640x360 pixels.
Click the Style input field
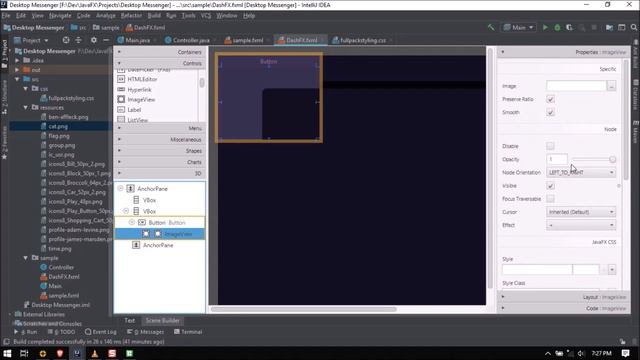[537, 269]
